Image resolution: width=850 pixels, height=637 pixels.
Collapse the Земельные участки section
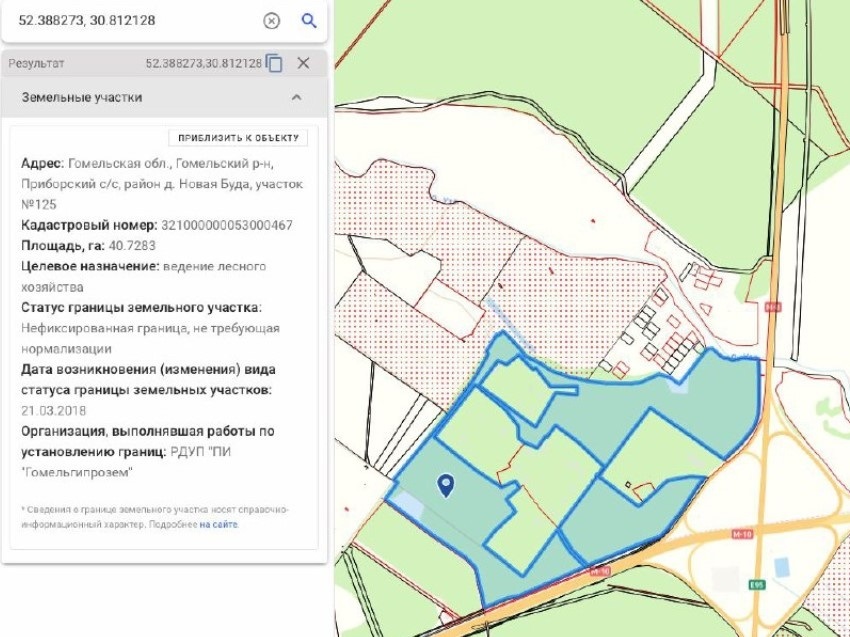click(296, 98)
